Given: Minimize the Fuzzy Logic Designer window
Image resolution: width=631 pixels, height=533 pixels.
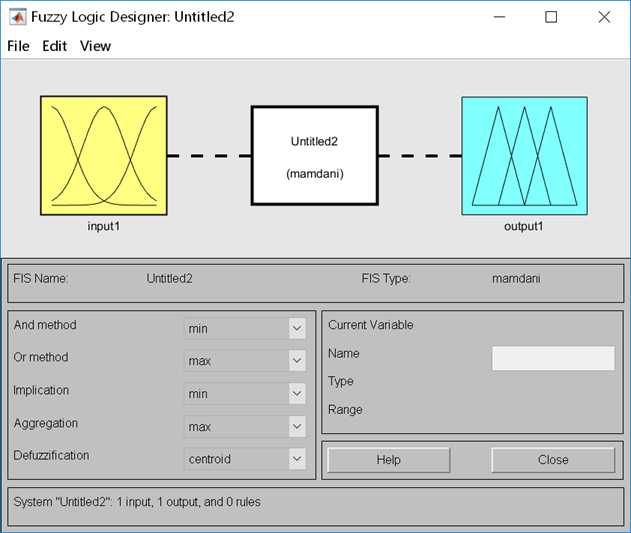Looking at the screenshot, I should (499, 17).
